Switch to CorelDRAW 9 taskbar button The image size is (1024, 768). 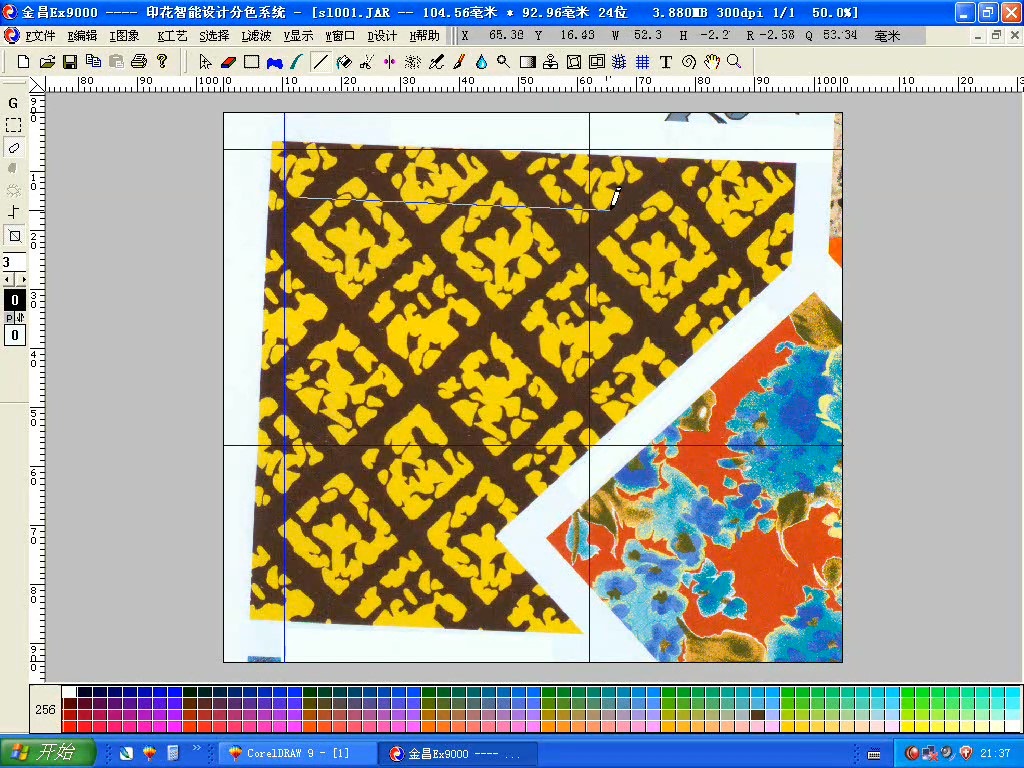pos(297,753)
